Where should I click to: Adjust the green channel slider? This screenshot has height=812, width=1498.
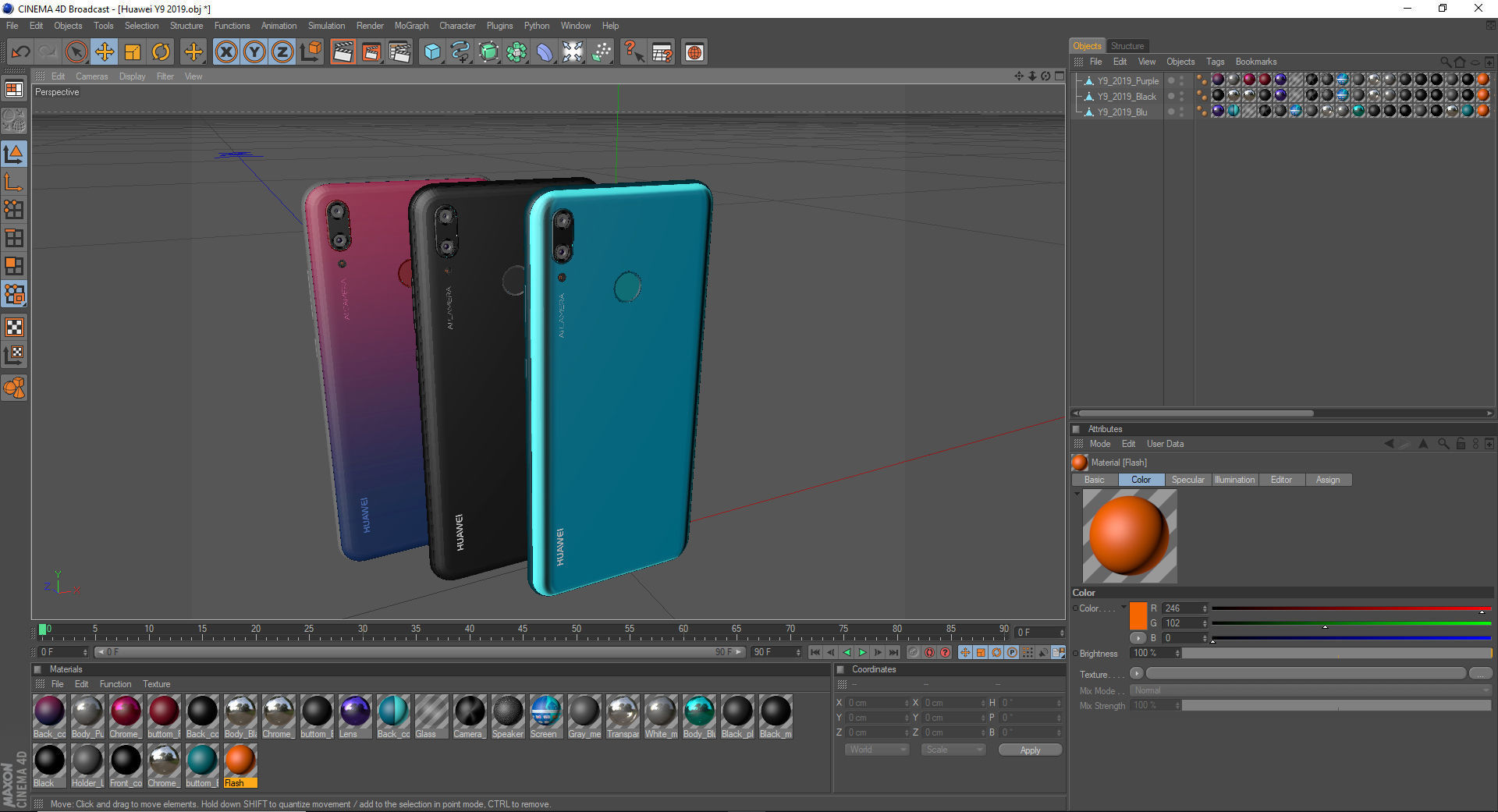coord(1351,623)
